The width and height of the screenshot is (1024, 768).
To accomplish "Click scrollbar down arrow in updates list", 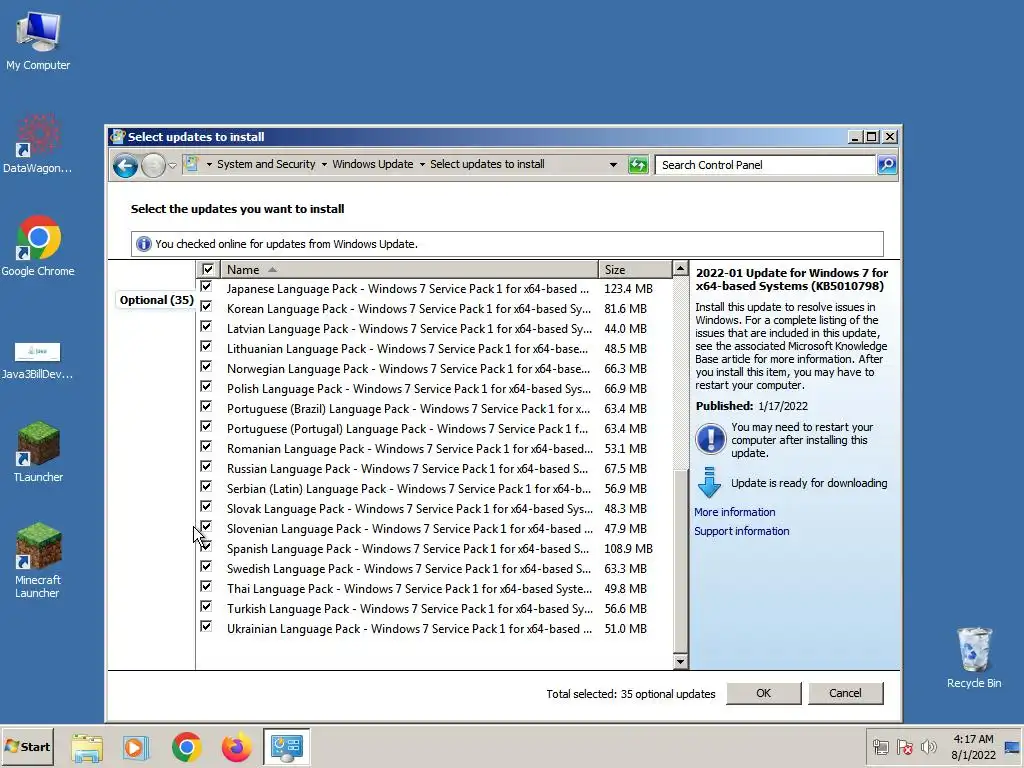I will click(x=680, y=662).
